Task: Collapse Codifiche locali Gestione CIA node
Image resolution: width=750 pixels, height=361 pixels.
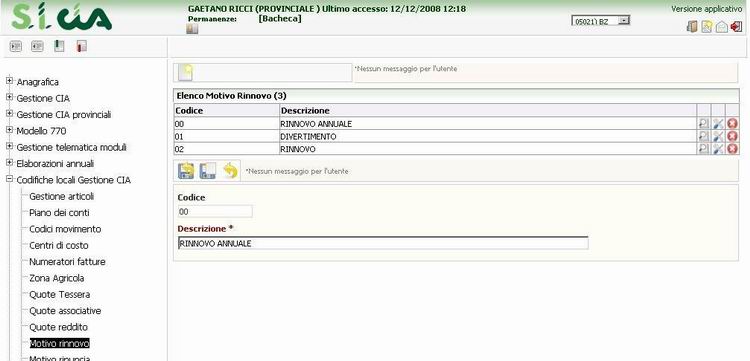Action: 9,179
